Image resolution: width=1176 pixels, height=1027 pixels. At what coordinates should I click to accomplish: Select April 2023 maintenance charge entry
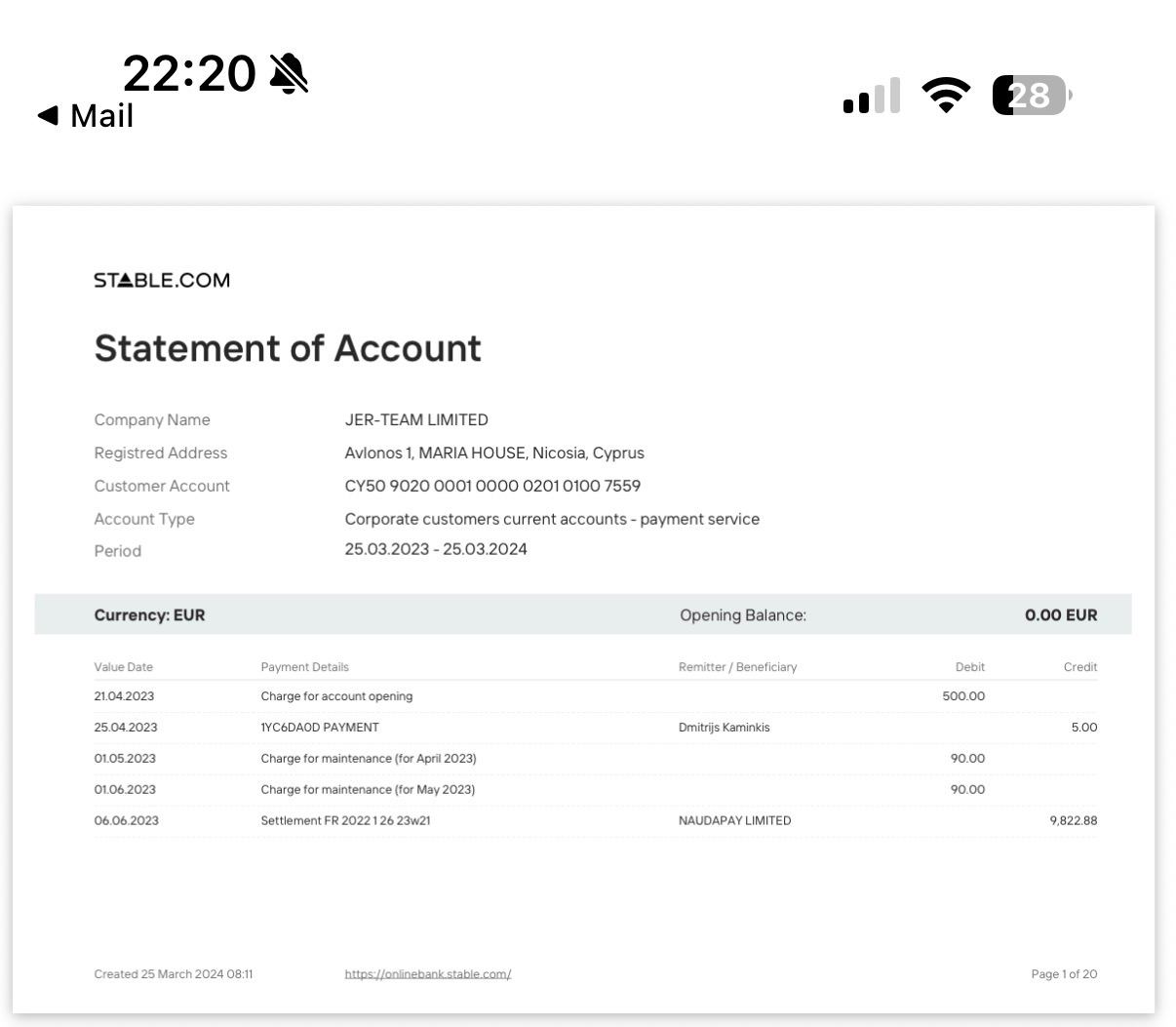click(x=369, y=759)
